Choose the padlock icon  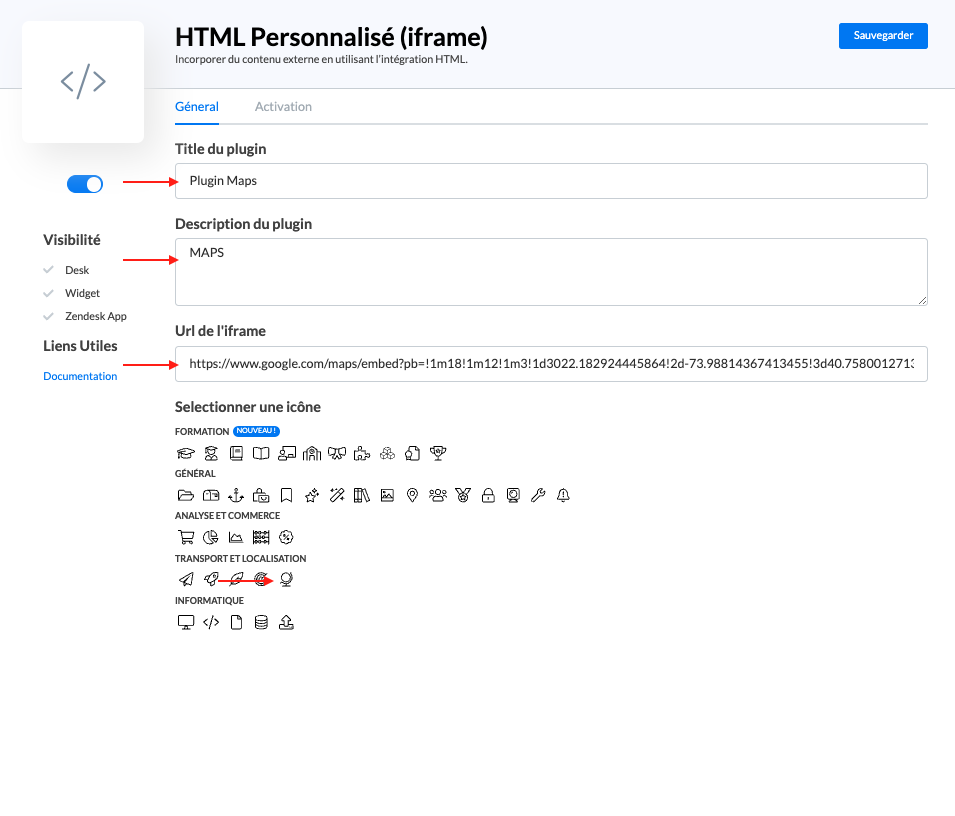[x=488, y=495]
